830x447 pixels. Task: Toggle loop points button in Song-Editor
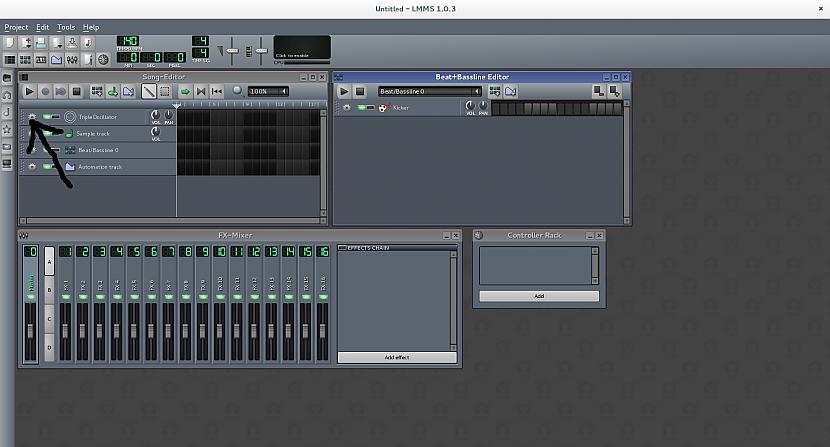click(x=201, y=92)
